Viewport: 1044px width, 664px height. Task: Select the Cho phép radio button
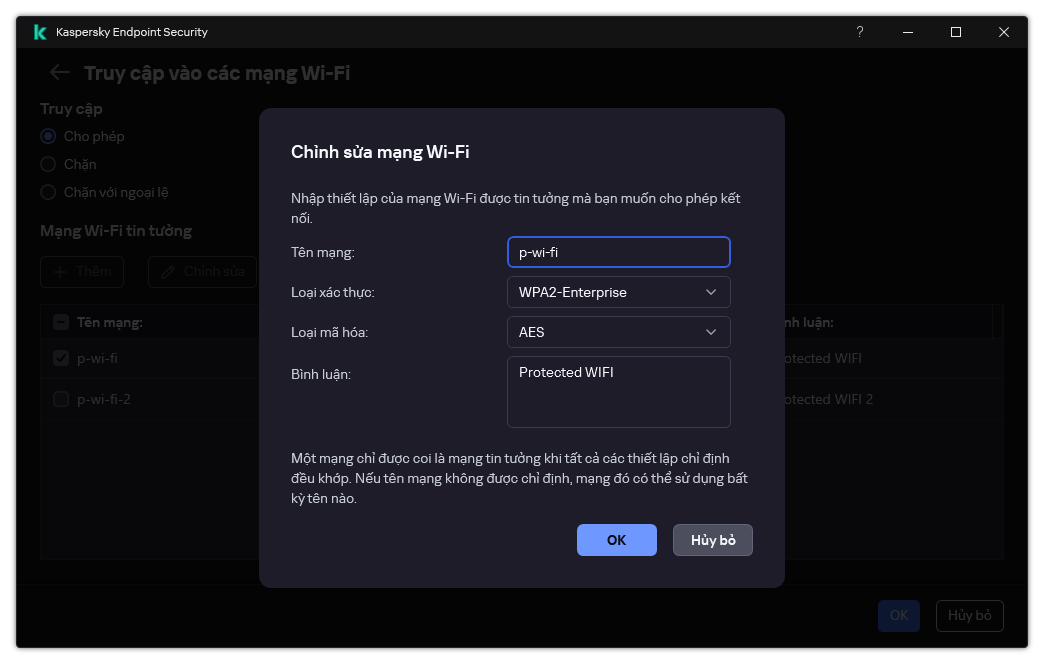48,136
